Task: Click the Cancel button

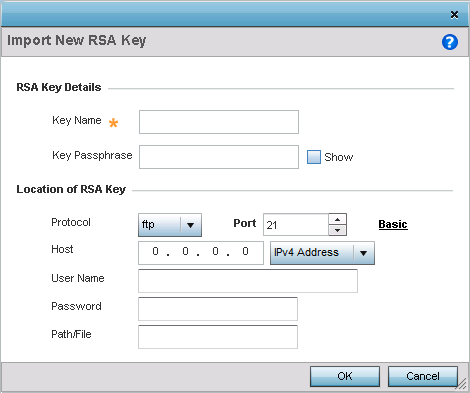Action: click(423, 376)
